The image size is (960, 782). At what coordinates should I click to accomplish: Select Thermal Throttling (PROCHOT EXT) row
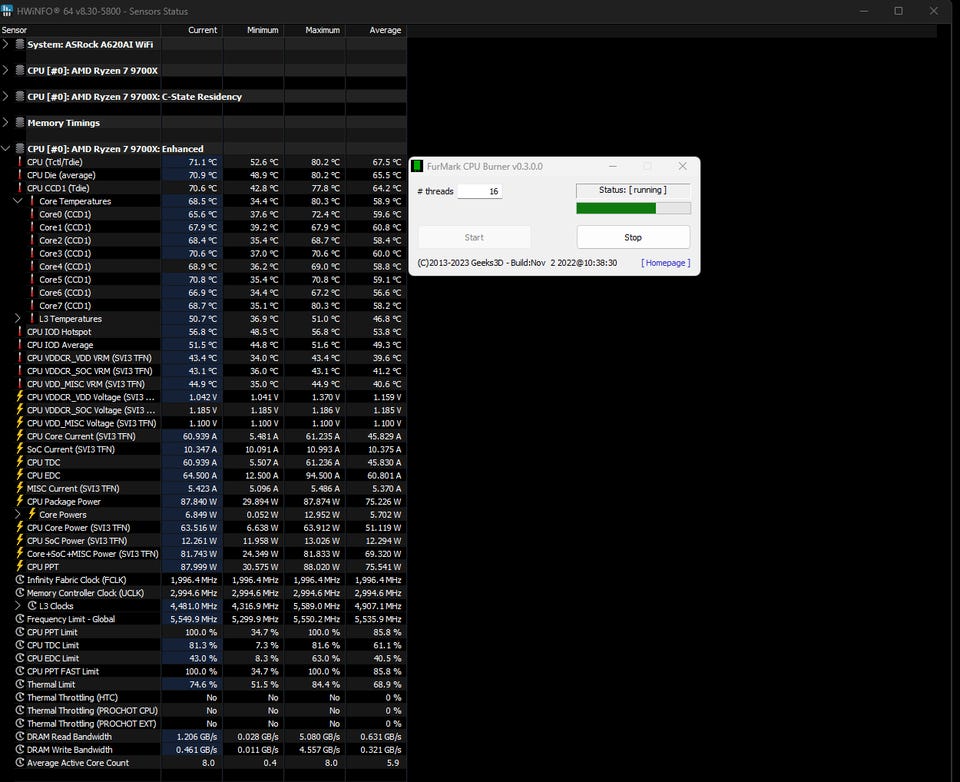(203, 723)
